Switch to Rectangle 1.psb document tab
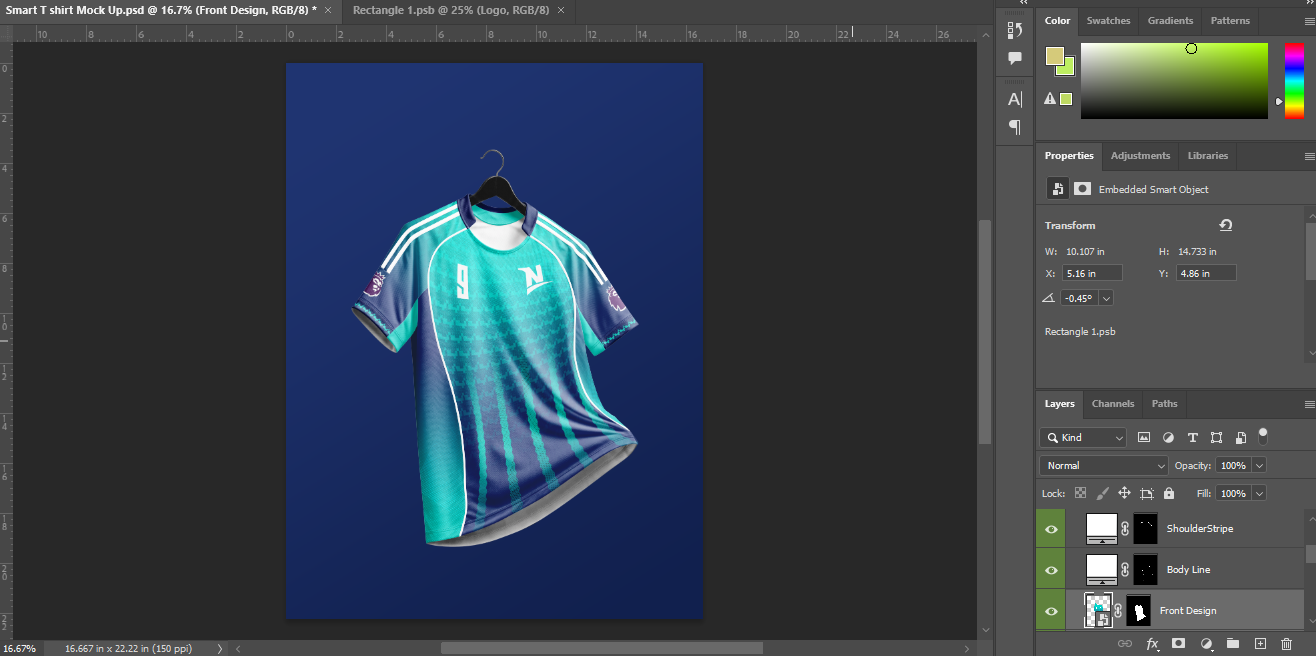This screenshot has width=1316, height=656. [451, 9]
